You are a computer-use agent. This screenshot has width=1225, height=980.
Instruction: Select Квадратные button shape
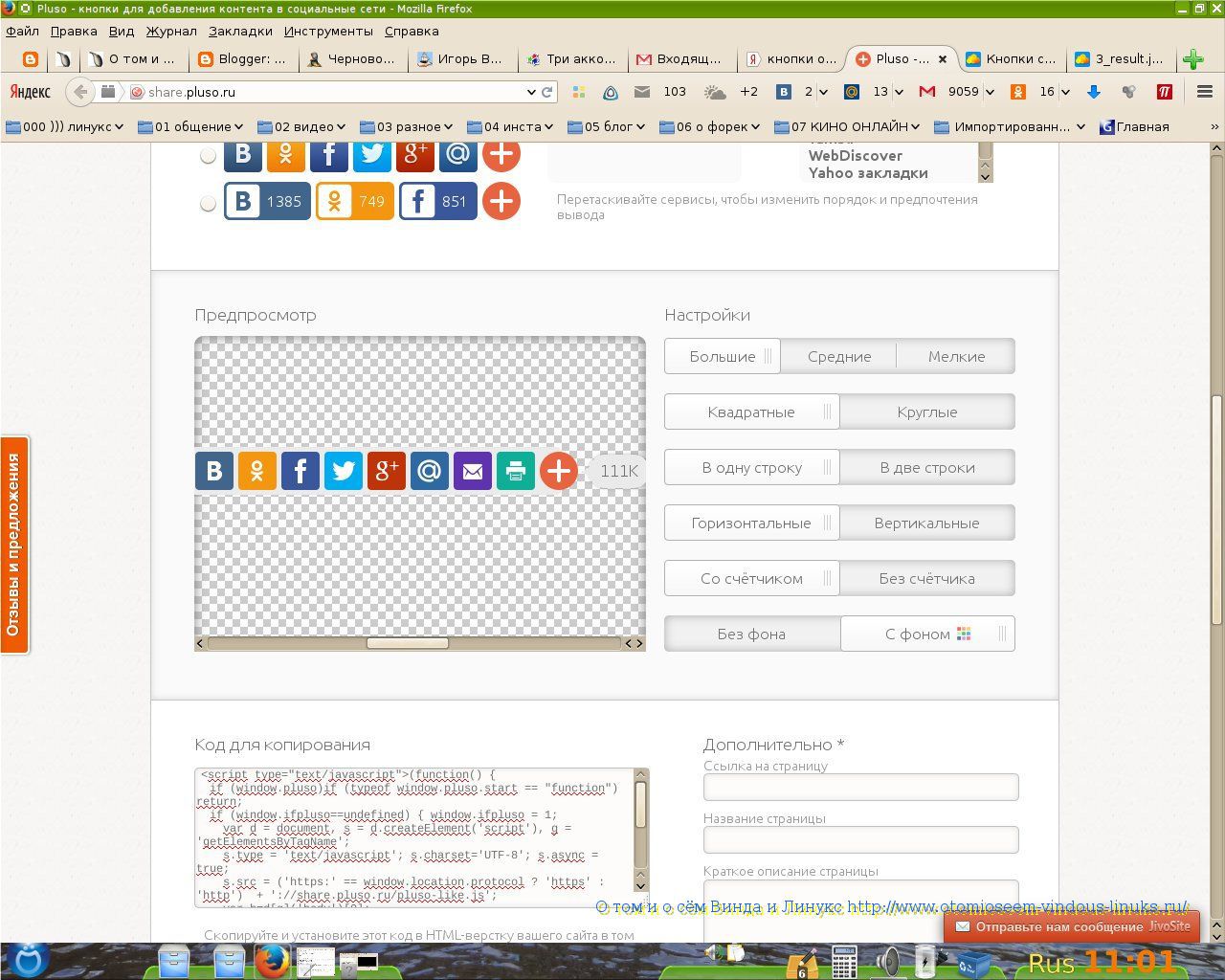[x=751, y=412]
